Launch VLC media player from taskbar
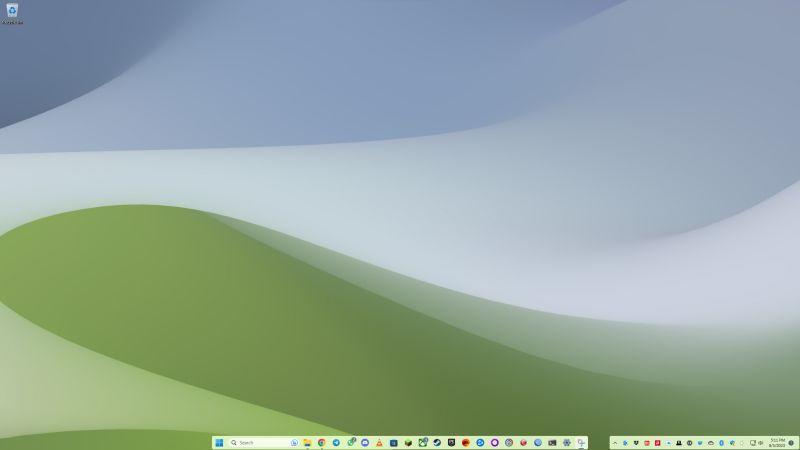 (x=379, y=442)
